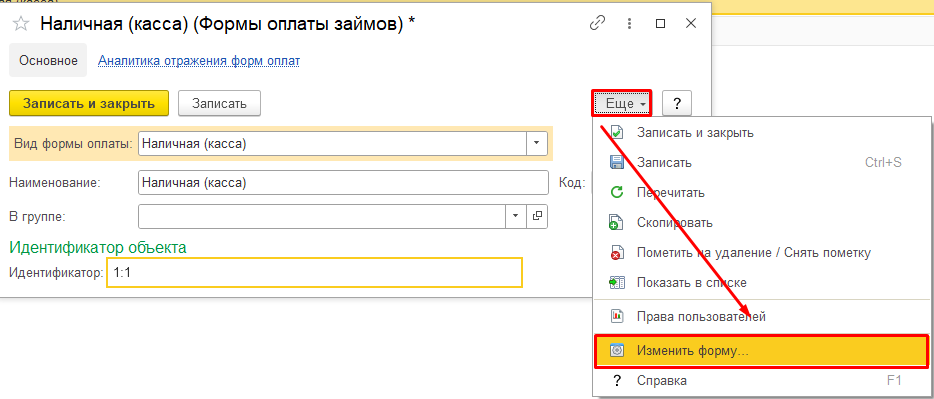934x399 pixels.
Task: Add form to favorites with star icon
Action: click(20, 24)
